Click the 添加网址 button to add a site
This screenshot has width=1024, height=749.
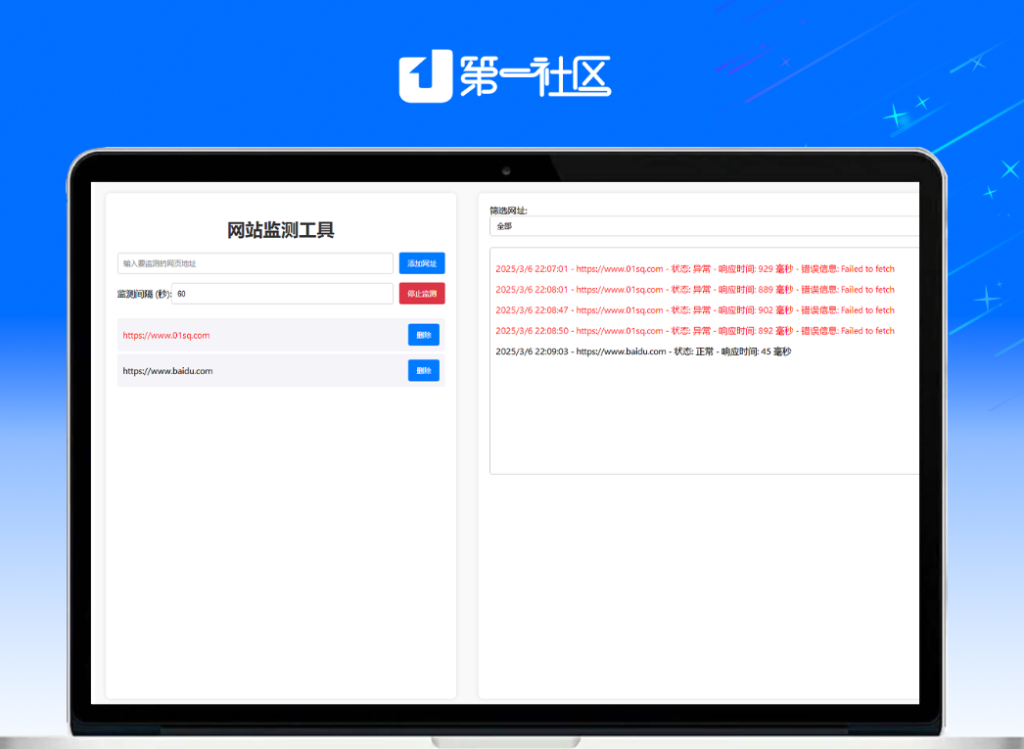(422, 263)
